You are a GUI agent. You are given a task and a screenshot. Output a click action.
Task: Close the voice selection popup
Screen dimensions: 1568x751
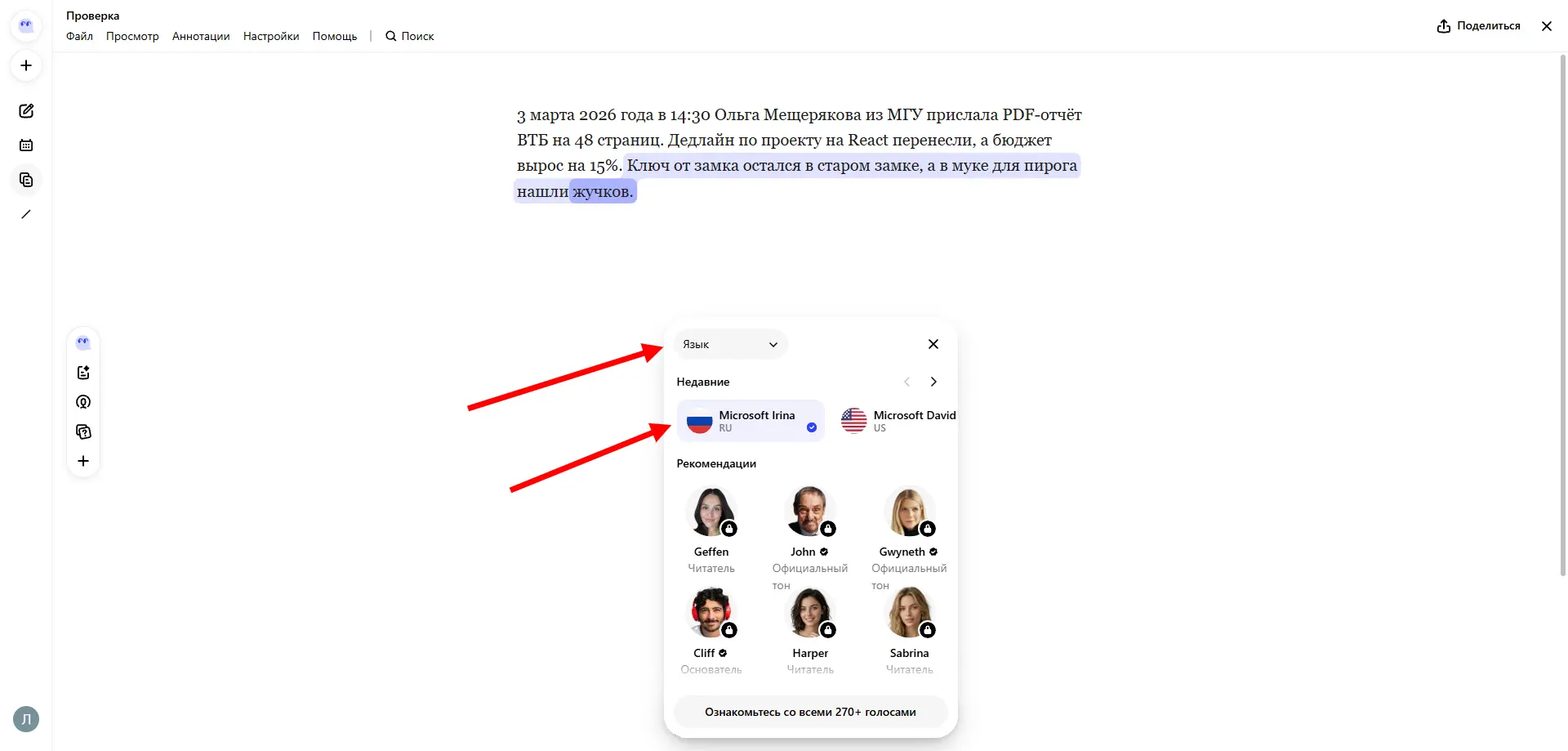pos(933,344)
